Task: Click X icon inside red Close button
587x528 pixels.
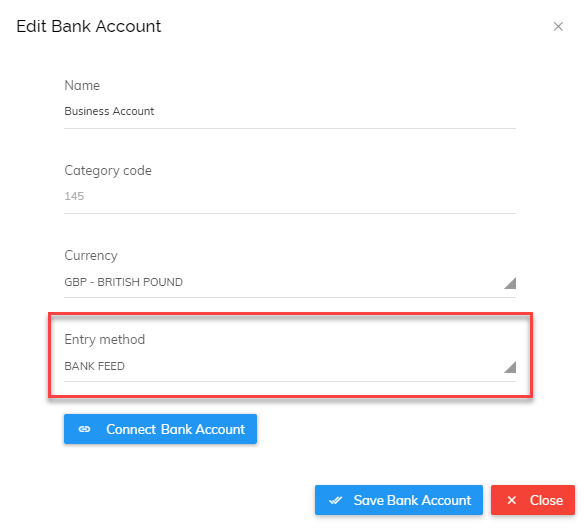Action: pos(511,500)
